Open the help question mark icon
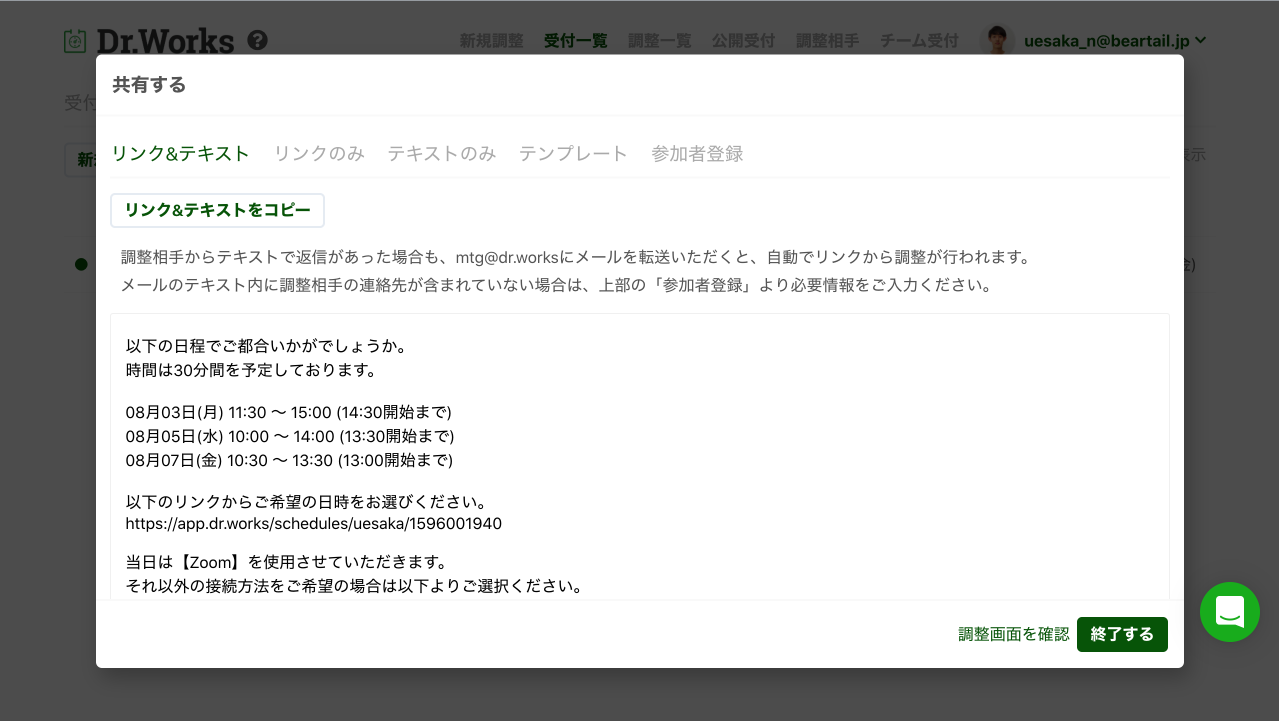Screen dimensions: 1279x721 point(257,40)
